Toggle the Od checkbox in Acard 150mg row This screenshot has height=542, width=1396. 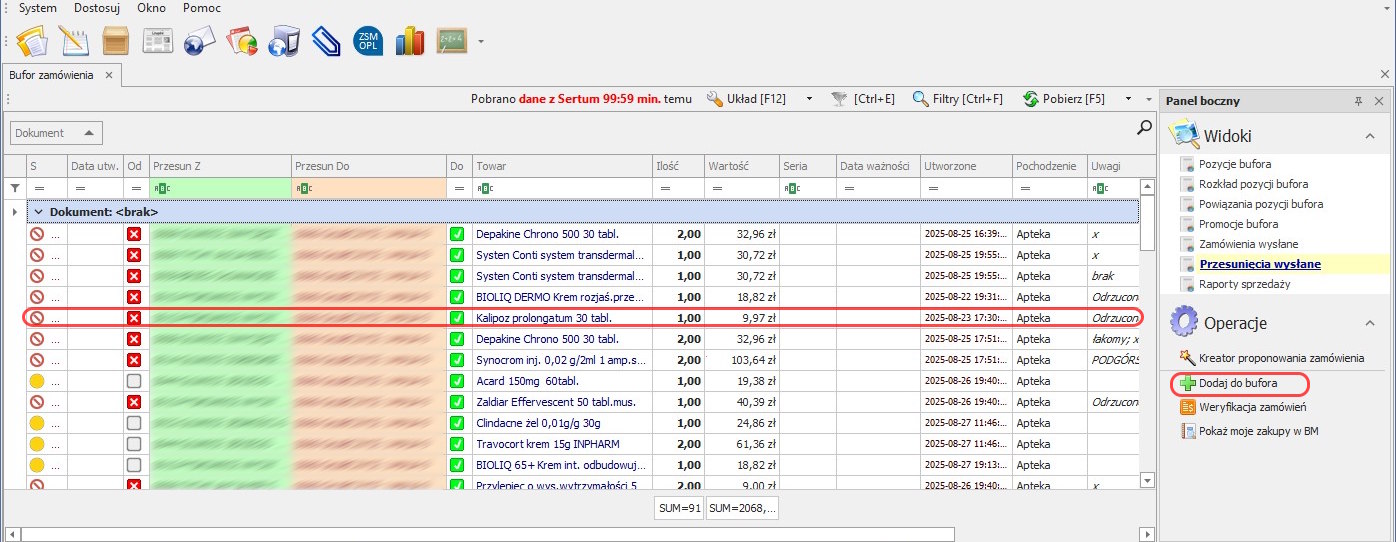pyautogui.click(x=134, y=381)
